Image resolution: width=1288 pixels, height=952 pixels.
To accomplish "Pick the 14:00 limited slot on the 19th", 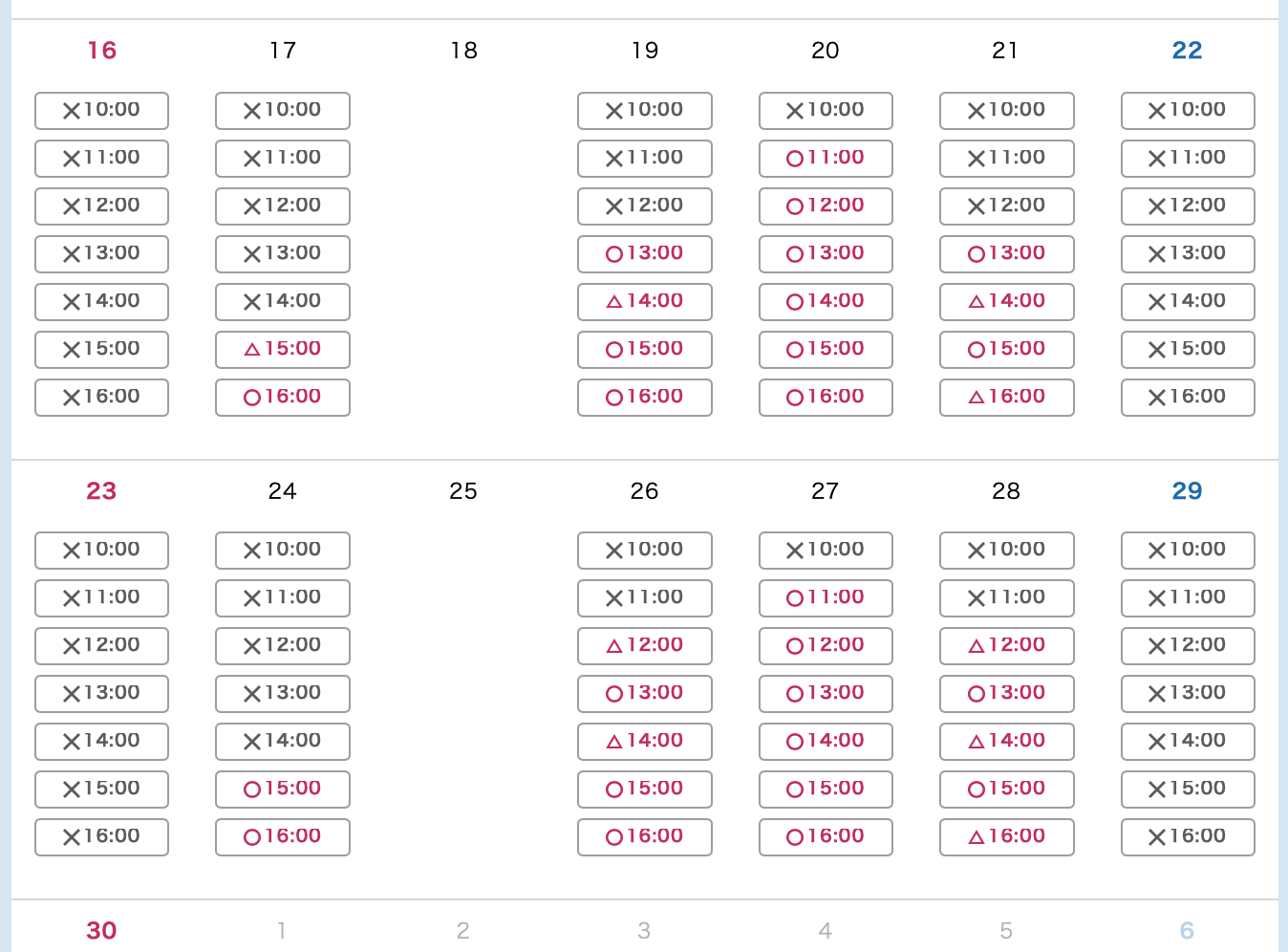I will pos(645,302).
